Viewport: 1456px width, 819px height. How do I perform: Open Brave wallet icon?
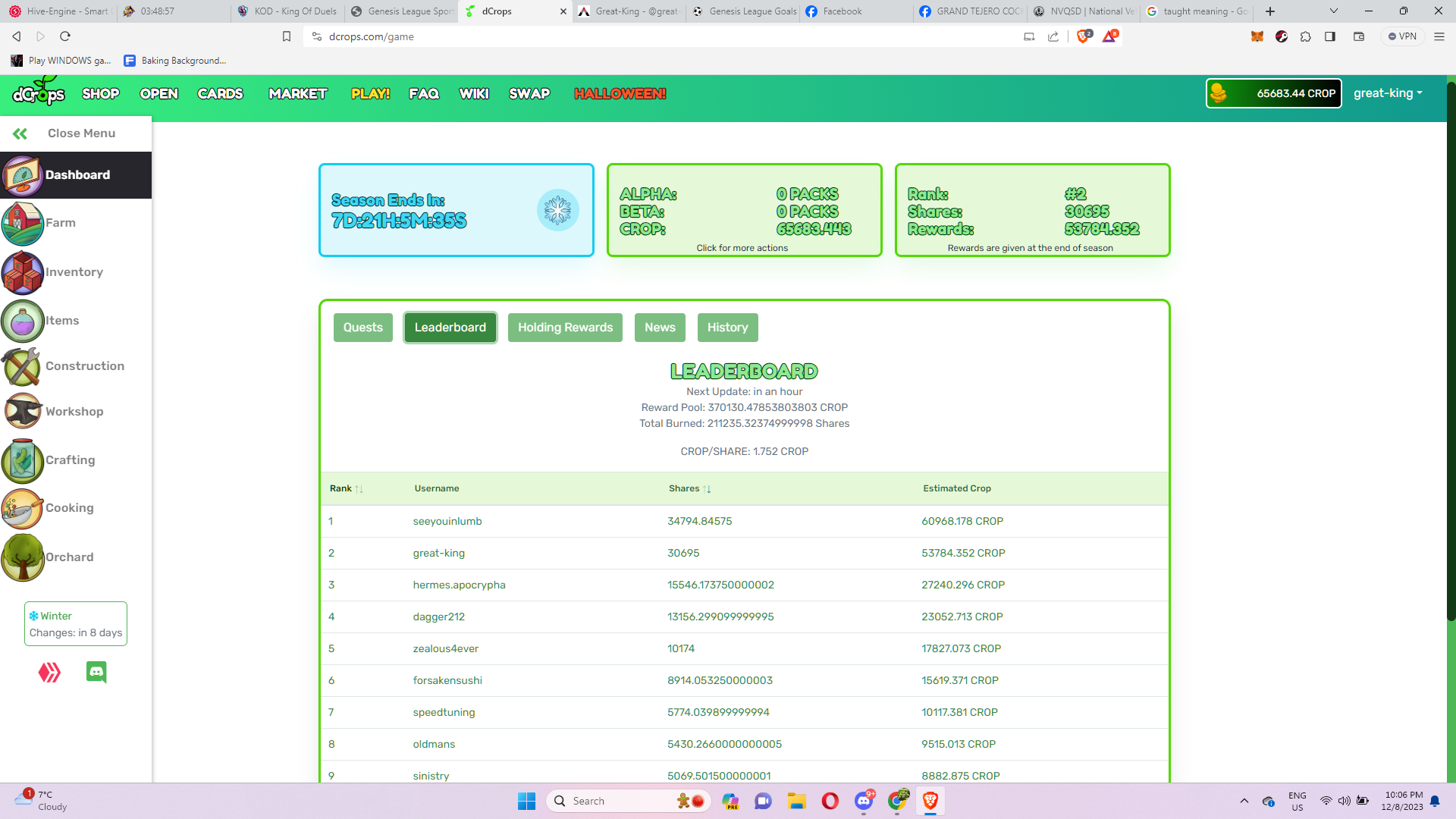point(1359,36)
